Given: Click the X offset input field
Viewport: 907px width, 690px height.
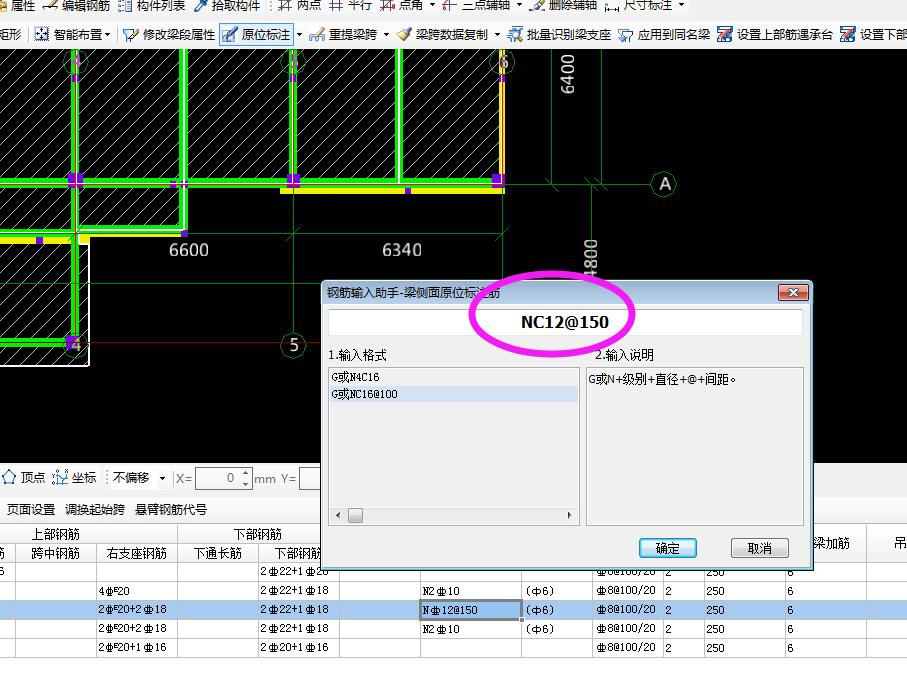Looking at the screenshot, I should [x=217, y=478].
